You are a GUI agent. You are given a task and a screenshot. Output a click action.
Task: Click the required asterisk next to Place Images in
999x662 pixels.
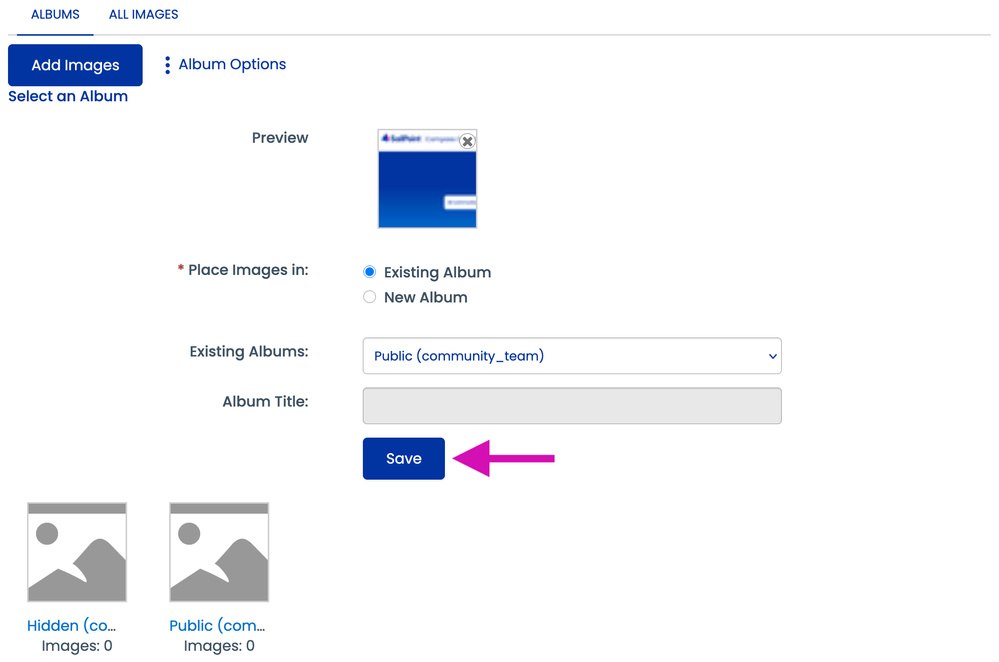180,269
